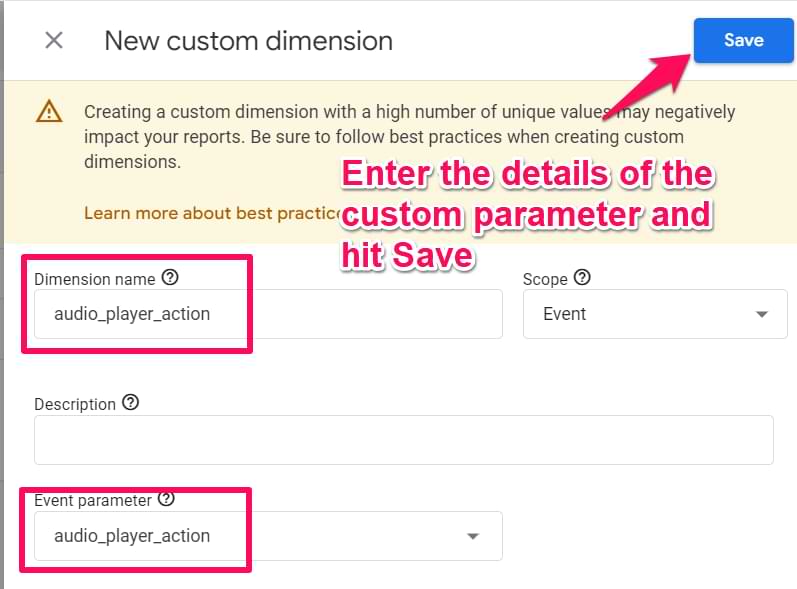Click the Dimension name label text

(95, 279)
